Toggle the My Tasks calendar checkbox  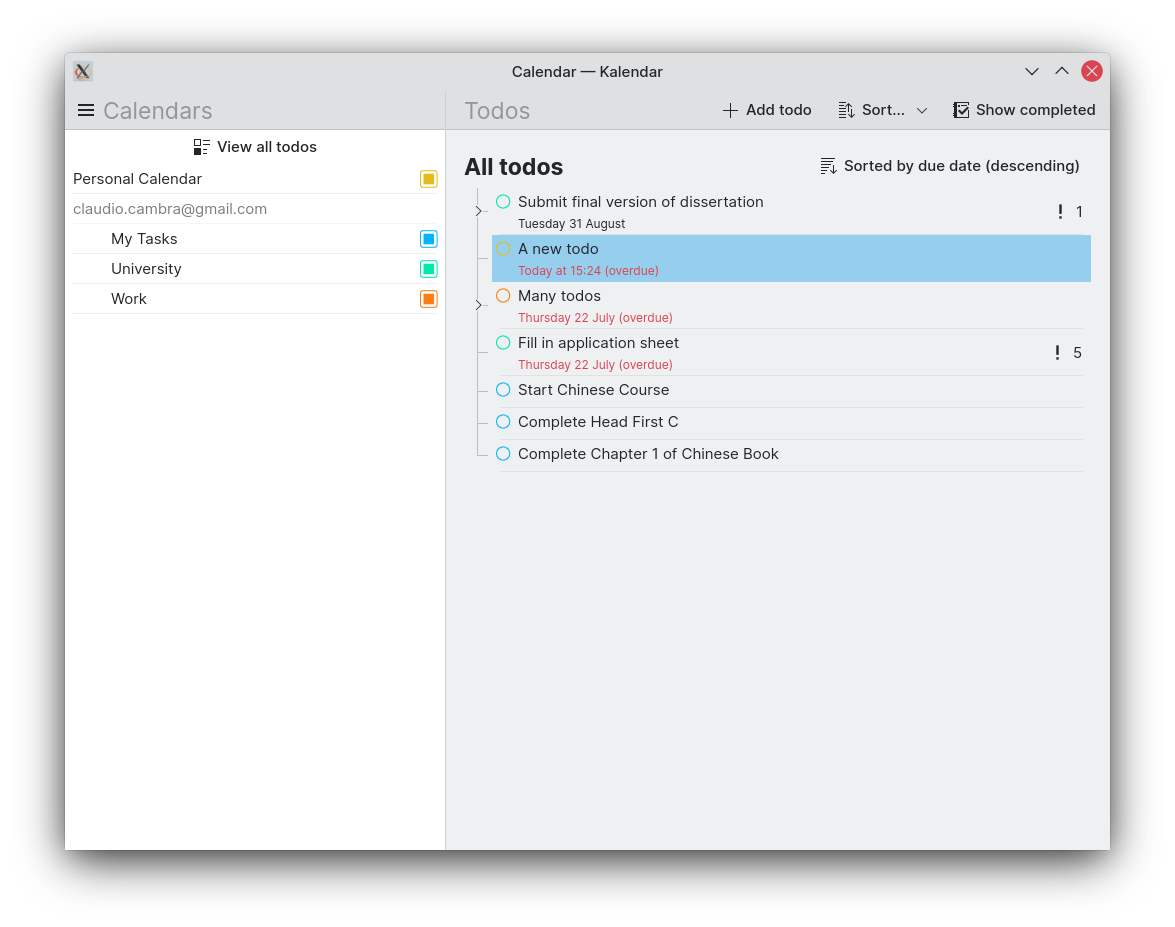[429, 239]
